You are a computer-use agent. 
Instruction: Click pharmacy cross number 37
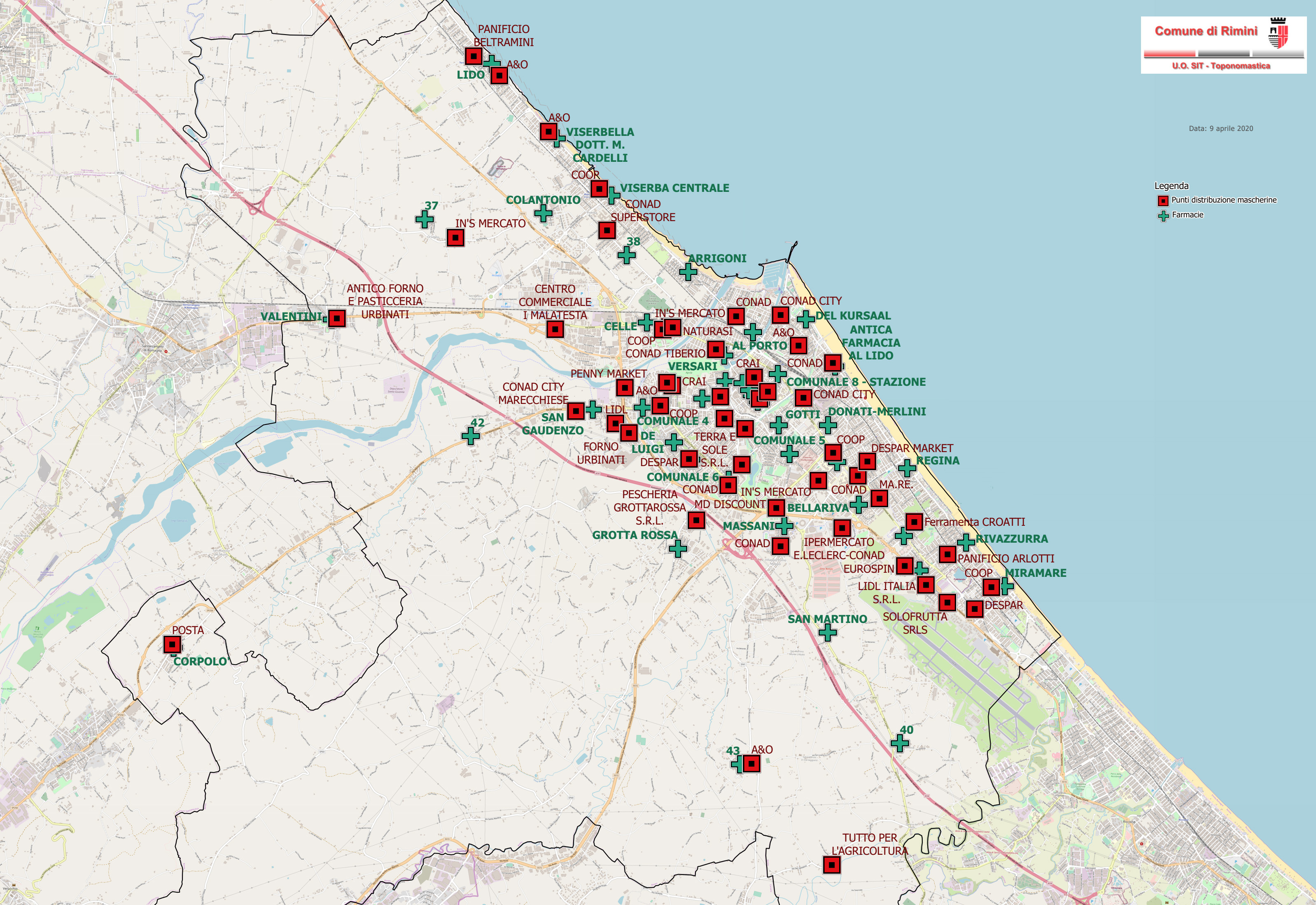point(425,219)
